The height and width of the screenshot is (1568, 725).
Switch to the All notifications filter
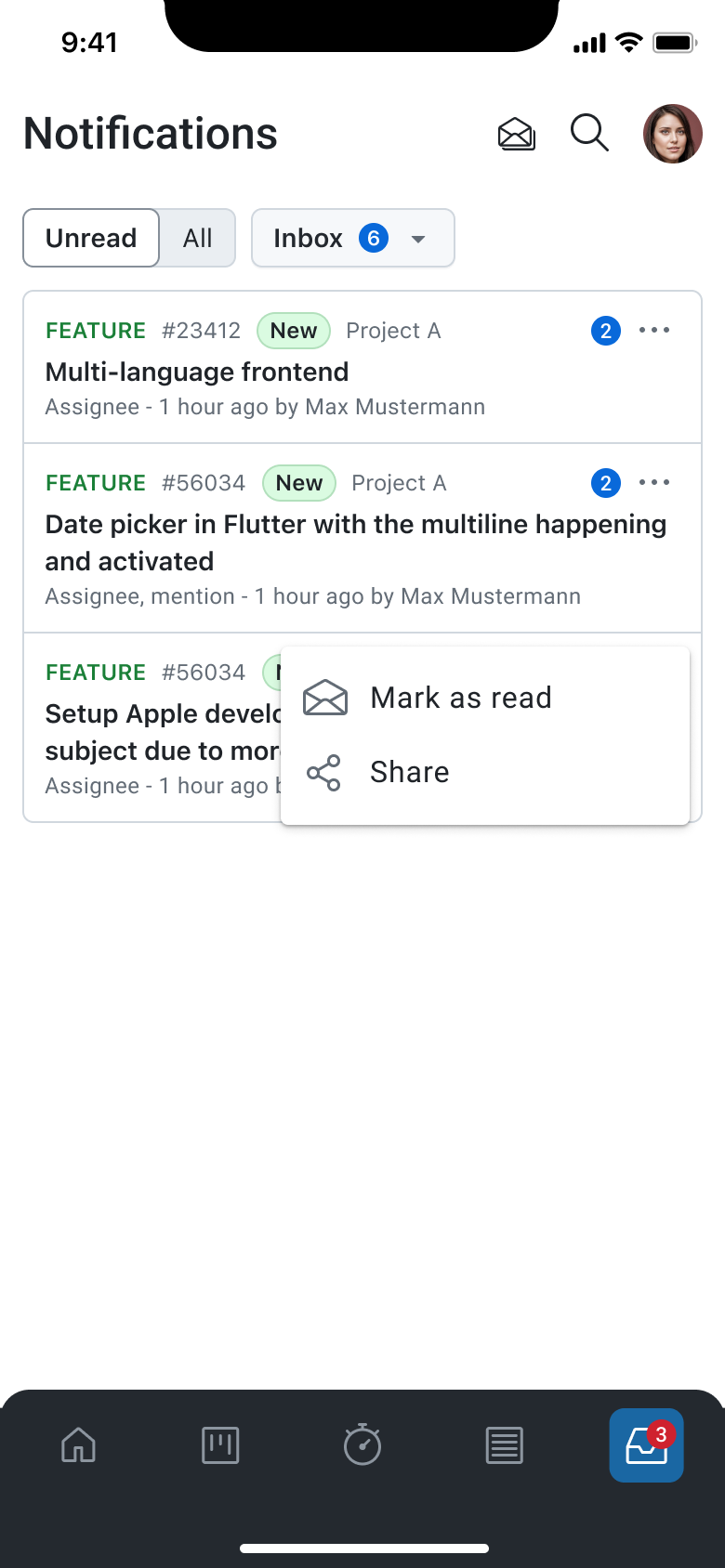click(x=197, y=238)
